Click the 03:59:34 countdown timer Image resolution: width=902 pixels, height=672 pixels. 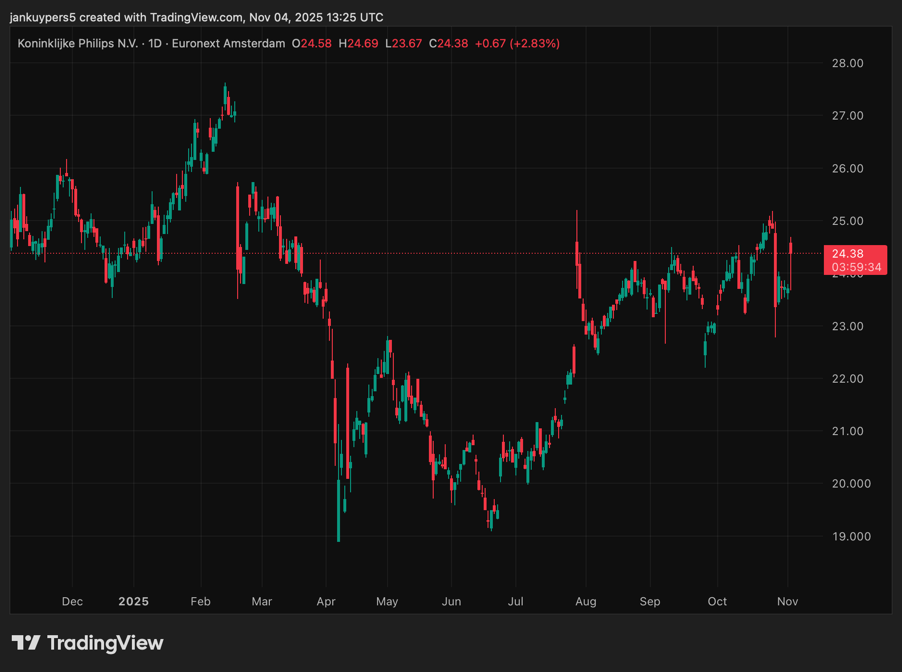point(856,268)
